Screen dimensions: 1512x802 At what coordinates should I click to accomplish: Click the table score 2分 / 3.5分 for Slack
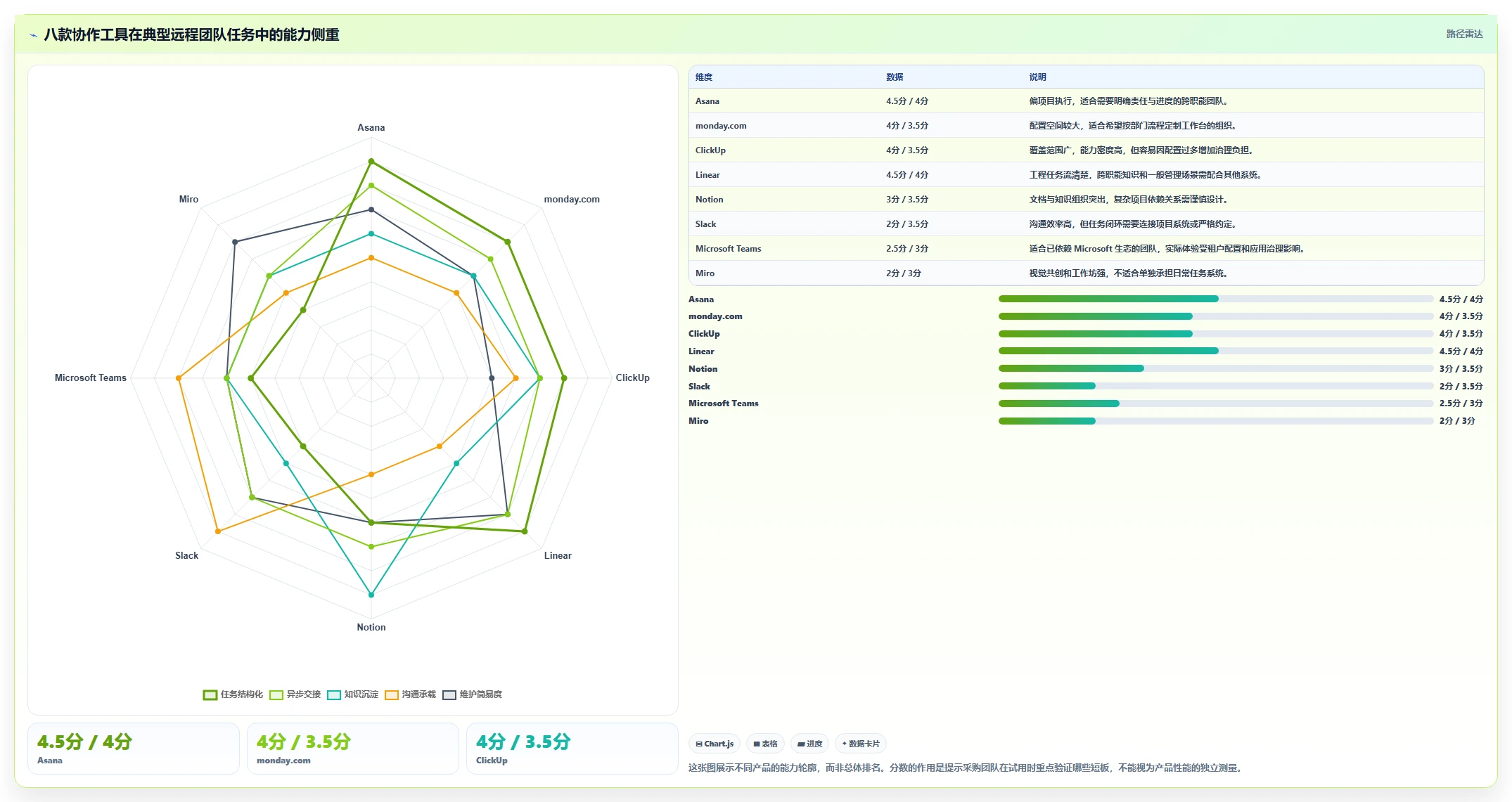(x=907, y=224)
